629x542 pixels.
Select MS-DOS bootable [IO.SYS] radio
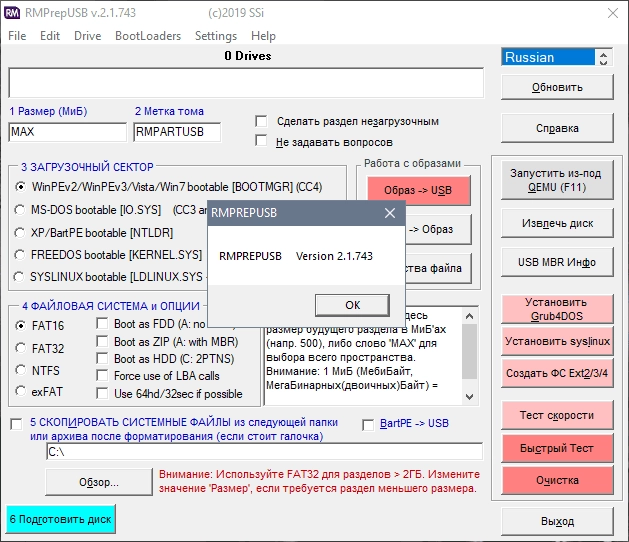(19, 210)
